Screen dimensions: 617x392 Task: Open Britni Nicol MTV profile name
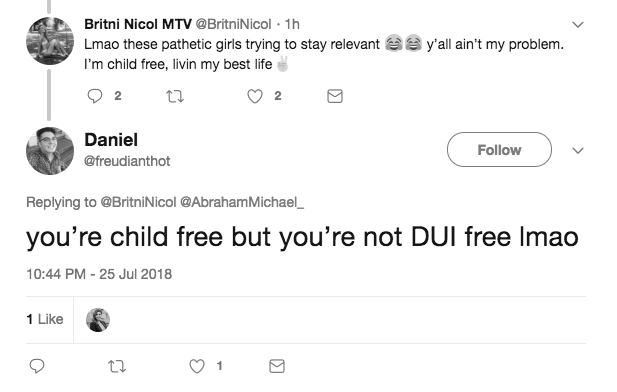pos(138,24)
